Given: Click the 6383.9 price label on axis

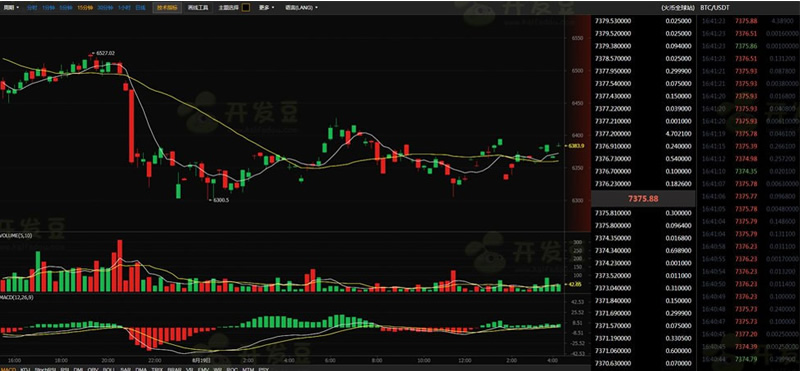Looking at the screenshot, I should [x=577, y=146].
